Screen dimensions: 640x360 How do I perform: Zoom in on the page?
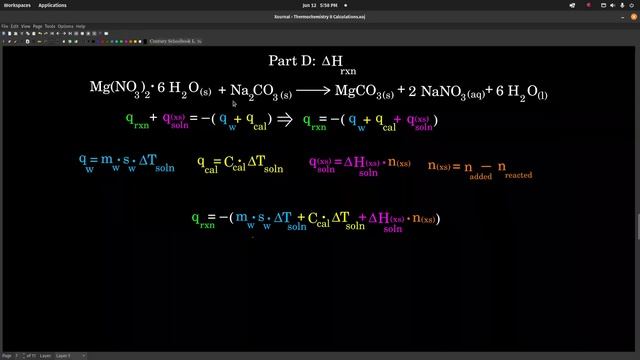[x=88, y=33]
